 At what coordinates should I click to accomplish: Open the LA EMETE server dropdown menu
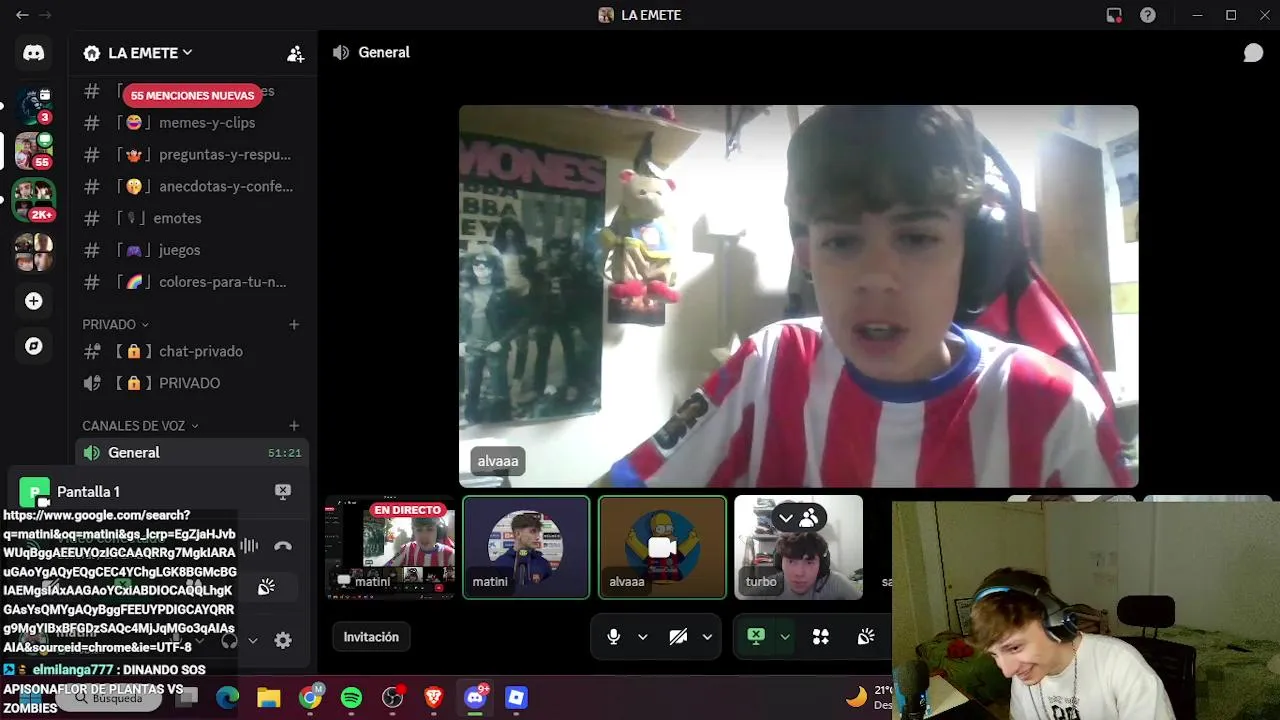pos(150,53)
